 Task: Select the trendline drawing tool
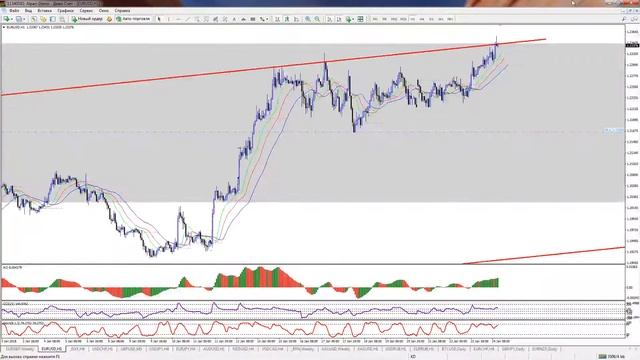tap(188, 19)
